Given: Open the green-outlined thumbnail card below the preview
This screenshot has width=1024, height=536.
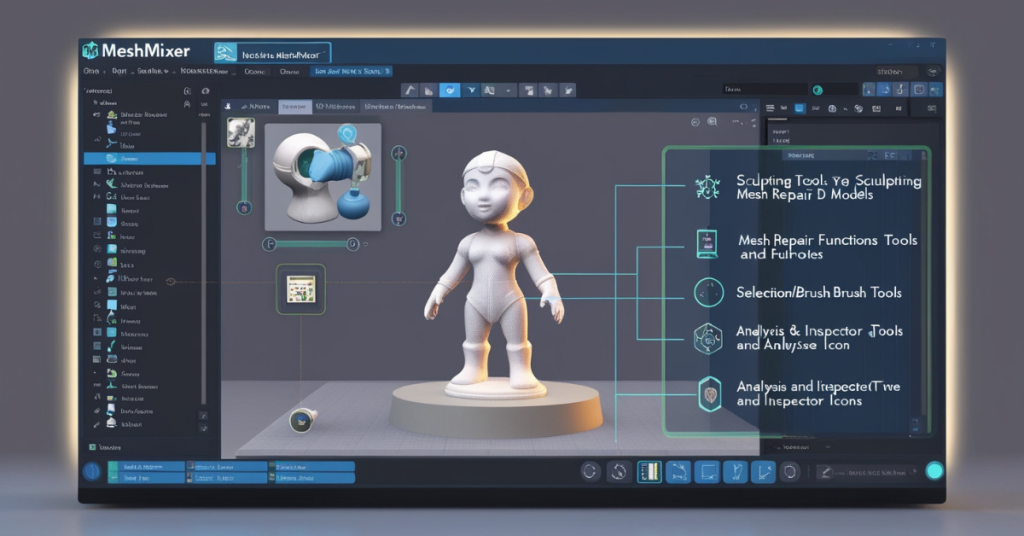Looking at the screenshot, I should (x=300, y=289).
